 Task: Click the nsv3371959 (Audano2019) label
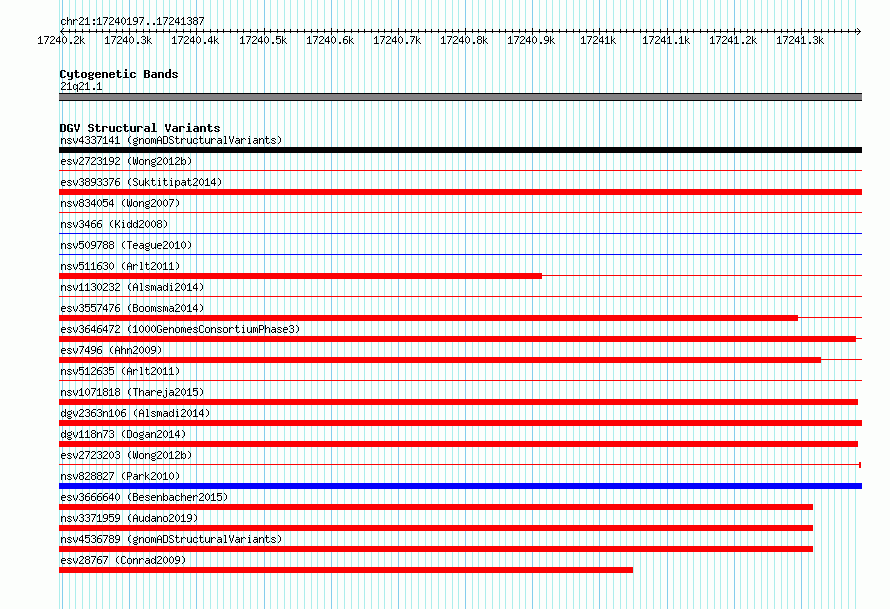coord(129,518)
